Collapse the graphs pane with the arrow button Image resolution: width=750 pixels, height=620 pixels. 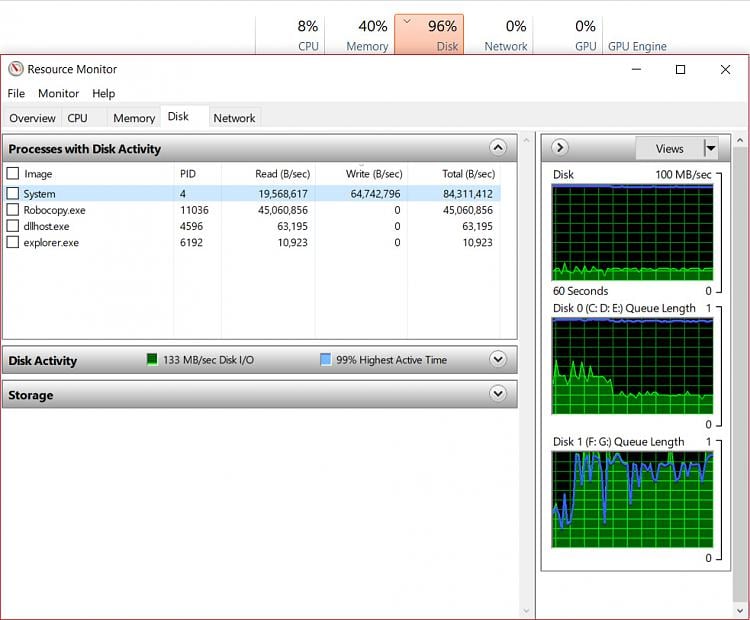[560, 148]
